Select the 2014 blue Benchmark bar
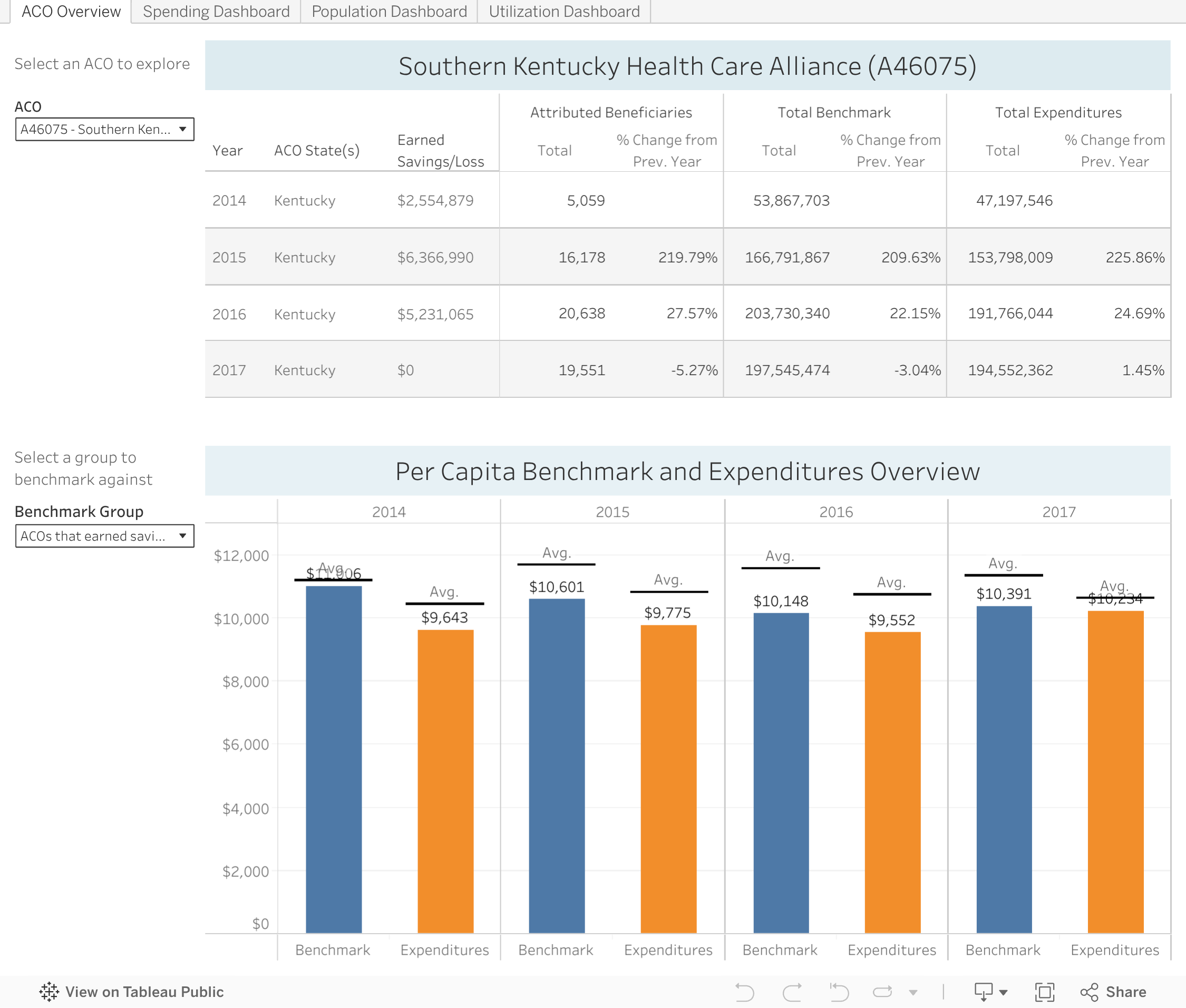Image resolution: width=1186 pixels, height=1008 pixels. (334, 759)
